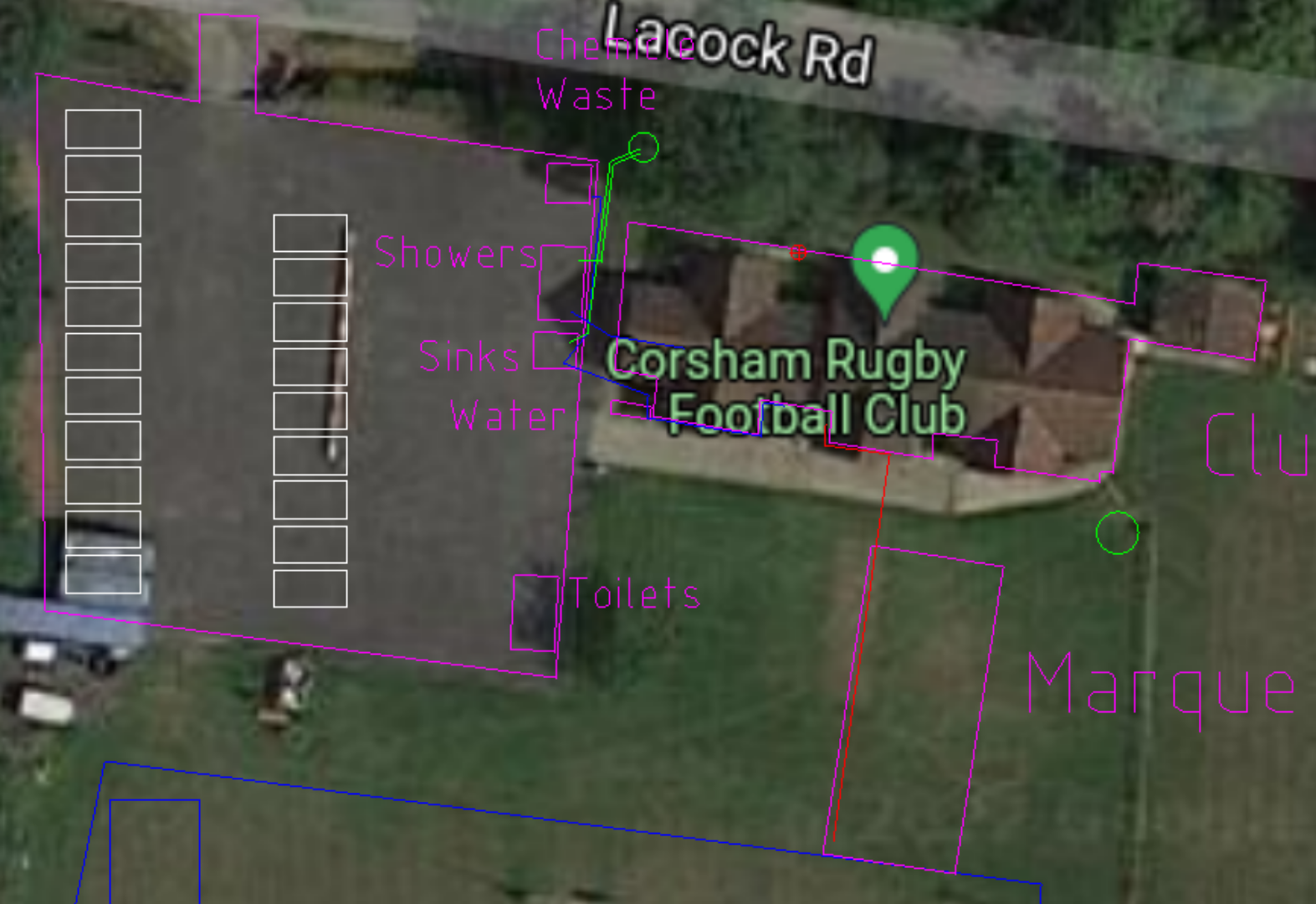Select the magenta box next to Showers
Screen dimensions: 1316x904
coord(562,283)
